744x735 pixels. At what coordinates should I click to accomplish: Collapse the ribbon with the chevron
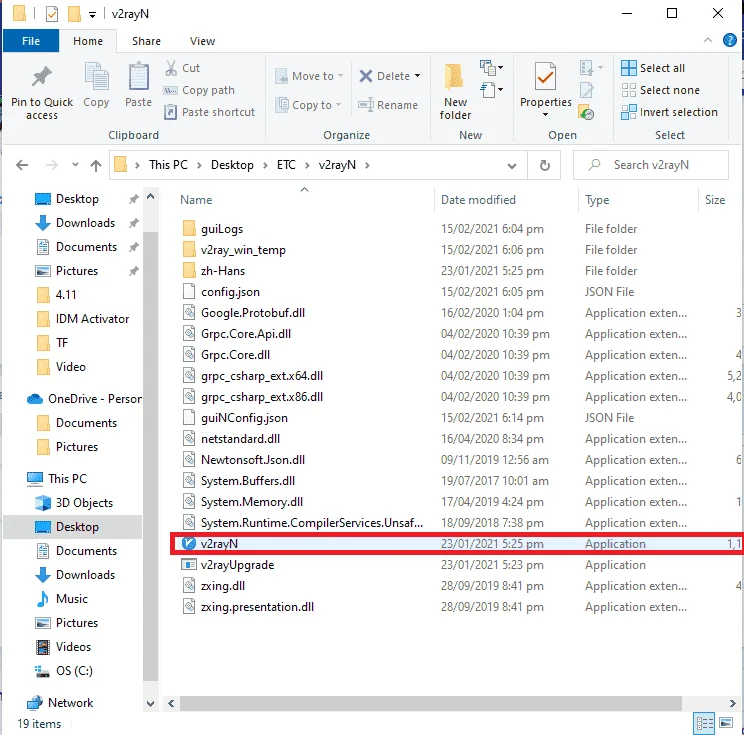click(x=707, y=40)
